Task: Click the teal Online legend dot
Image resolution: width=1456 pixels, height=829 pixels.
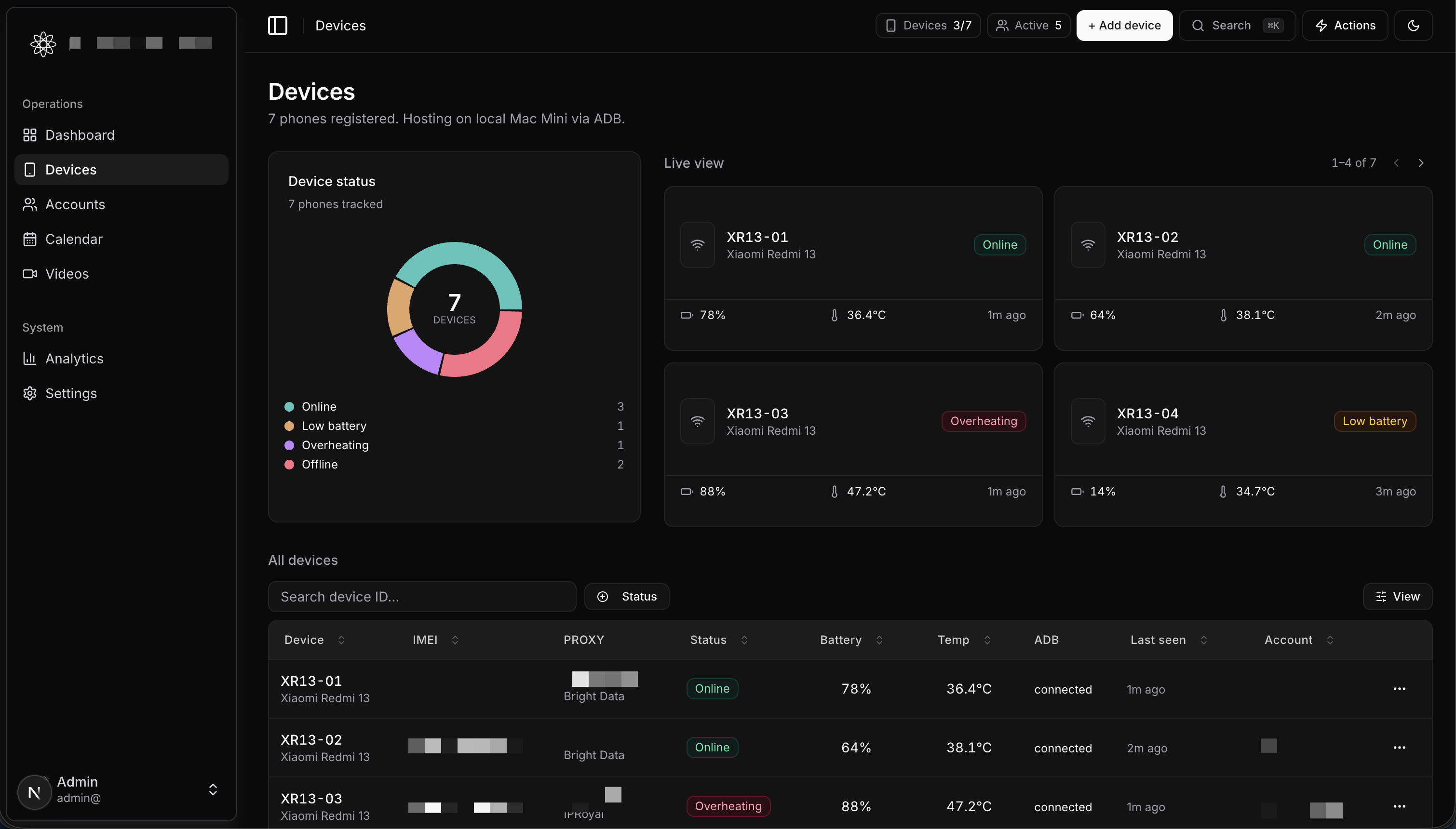Action: [289, 406]
